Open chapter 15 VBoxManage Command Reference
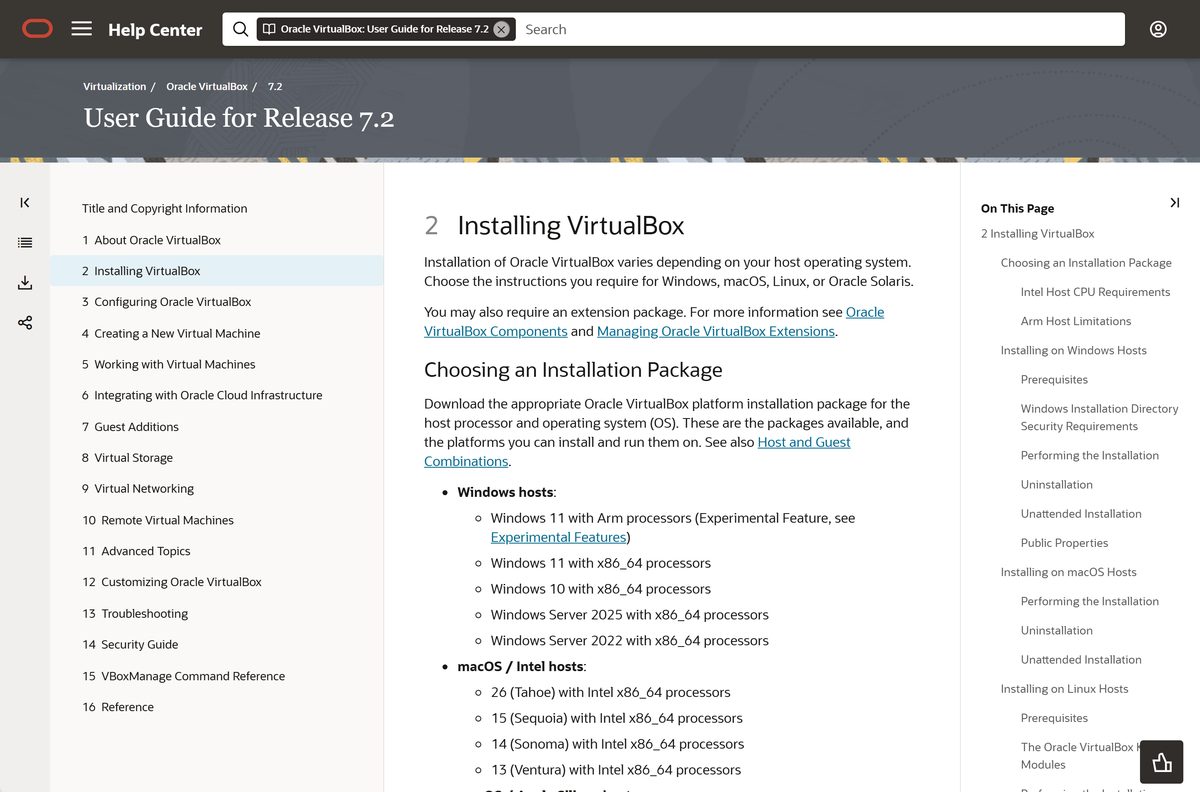The width and height of the screenshot is (1200, 792). coord(183,677)
